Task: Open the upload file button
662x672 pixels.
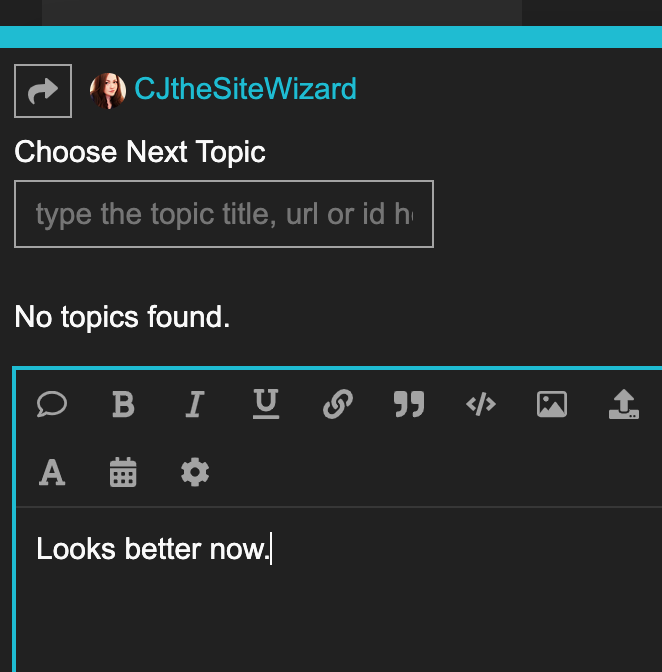Action: coord(623,404)
